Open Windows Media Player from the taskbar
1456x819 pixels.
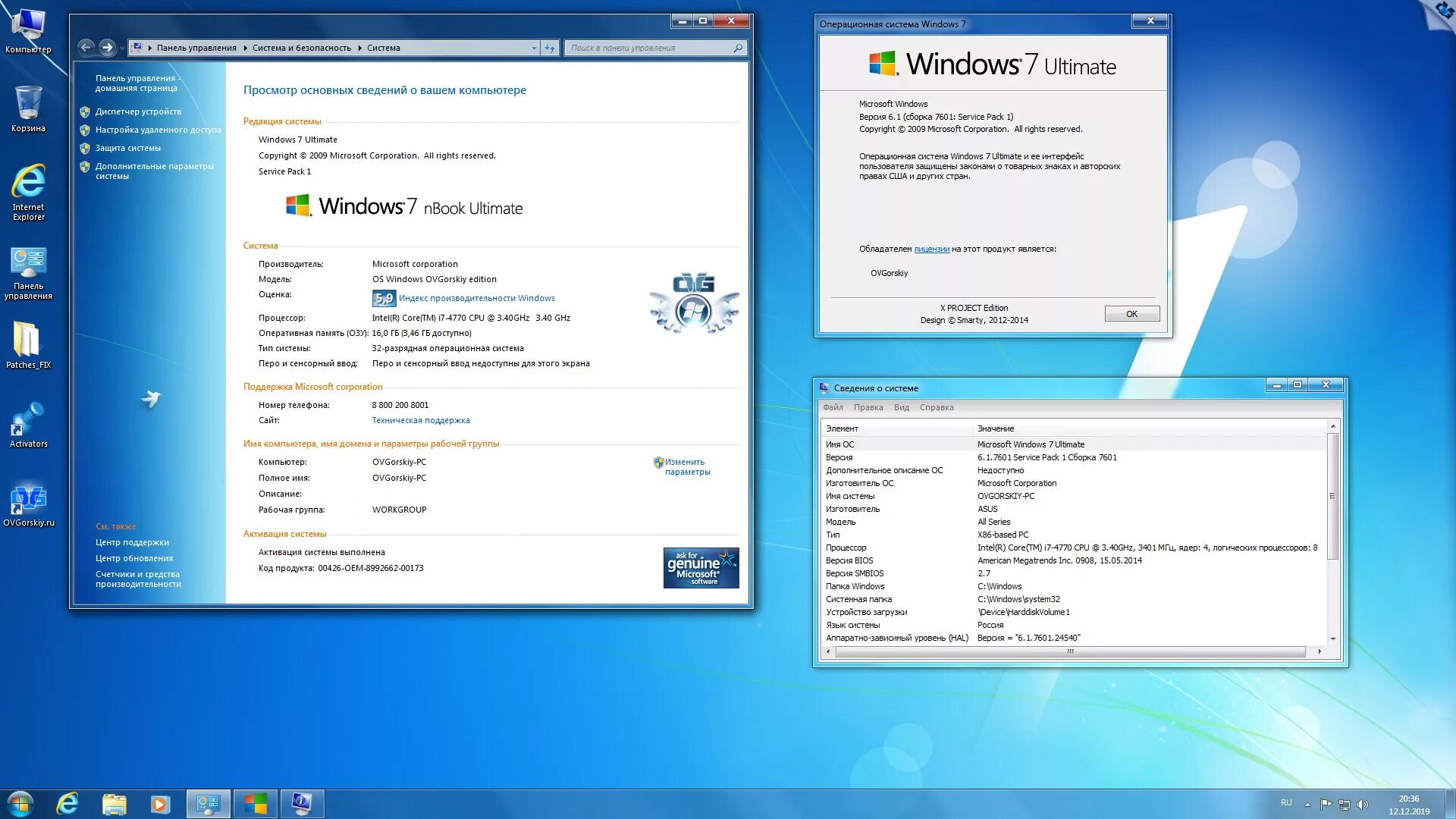pos(160,803)
